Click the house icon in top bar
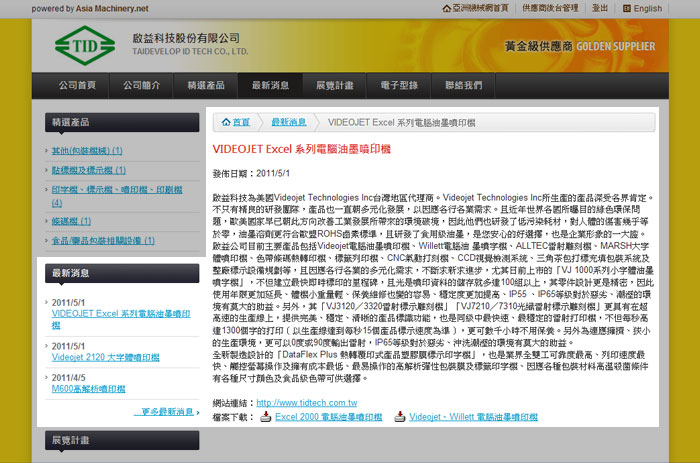 pyautogui.click(x=446, y=8)
